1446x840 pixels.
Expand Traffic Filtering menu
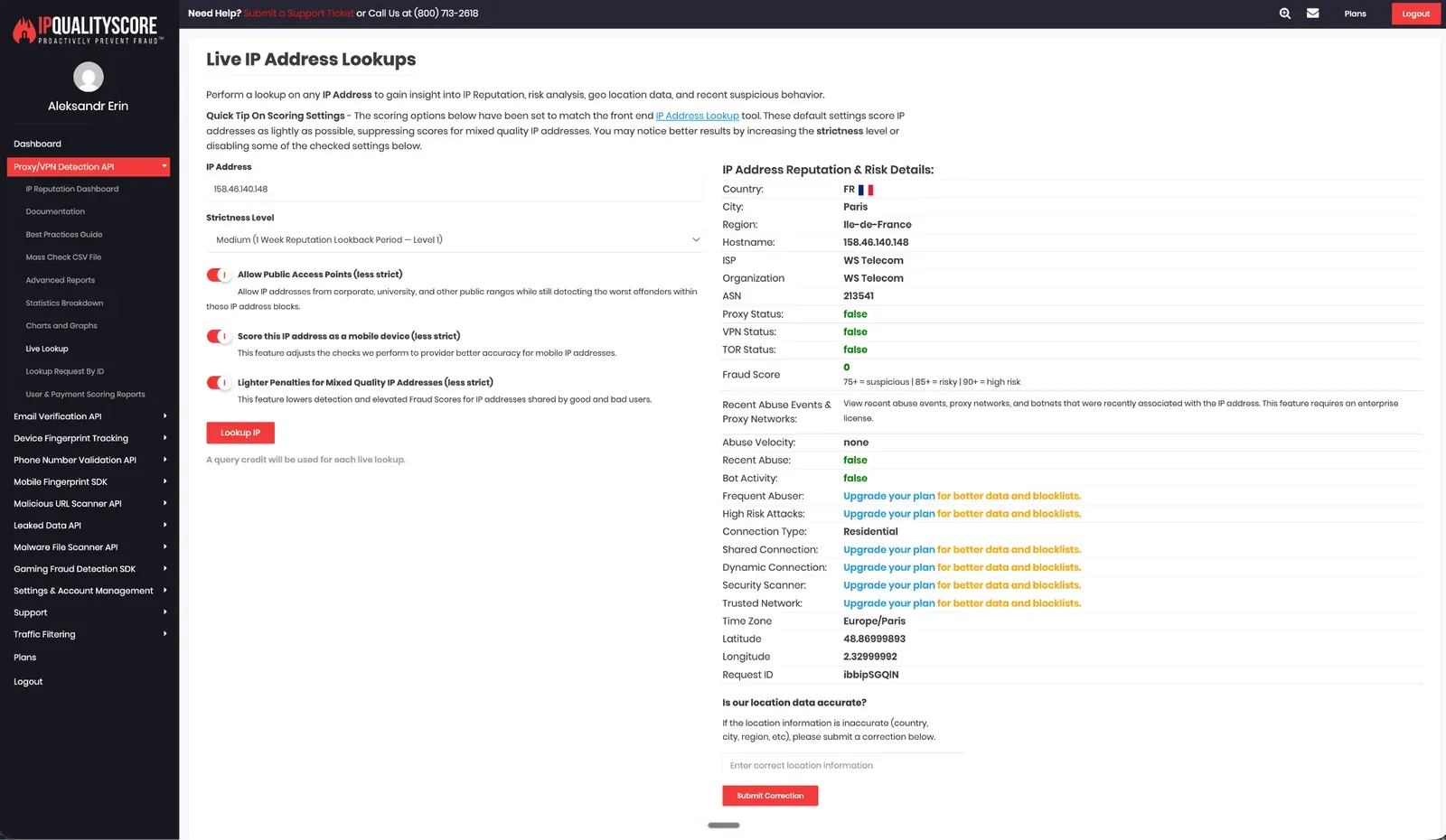89,634
